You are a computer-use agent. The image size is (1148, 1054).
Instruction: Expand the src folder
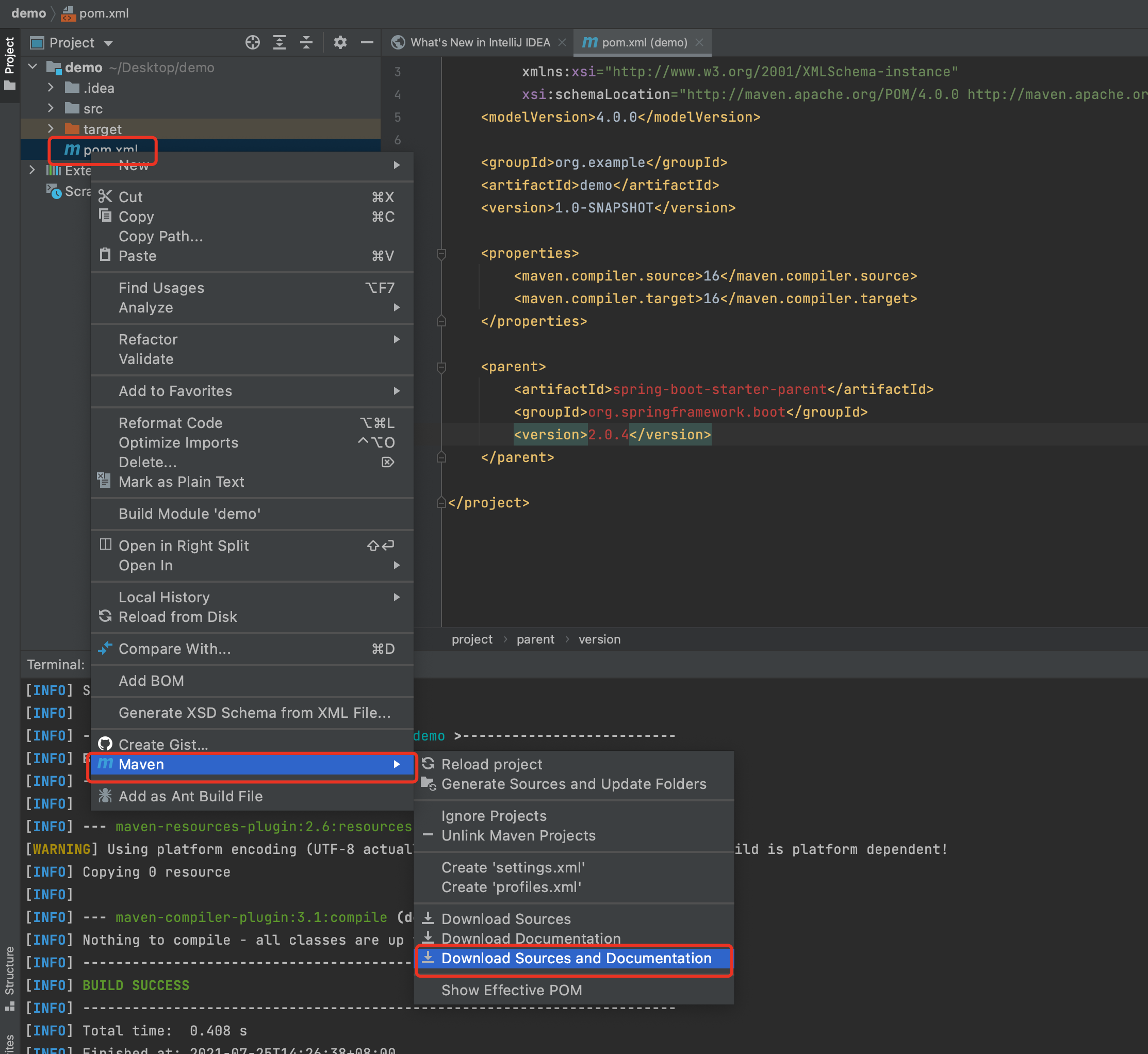[x=51, y=108]
